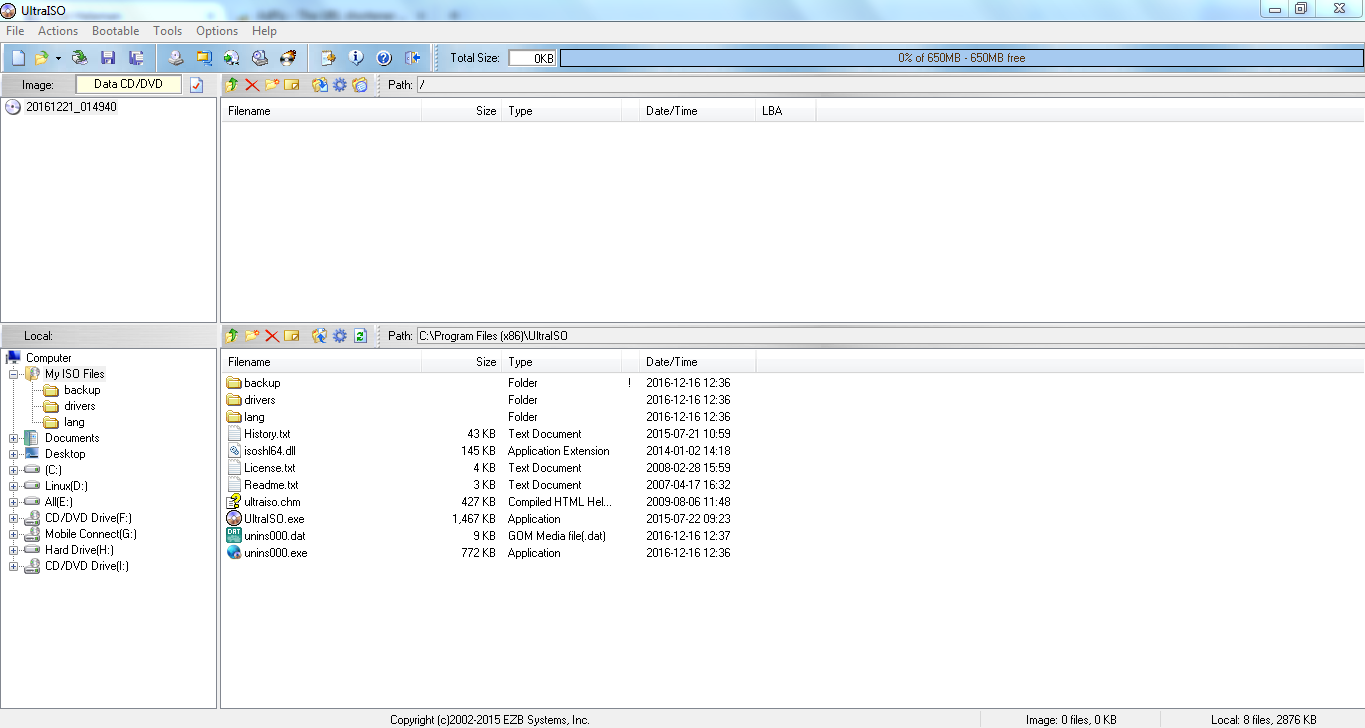Select the drivers folder in Local tree
This screenshot has height=728, width=1365.
(79, 406)
